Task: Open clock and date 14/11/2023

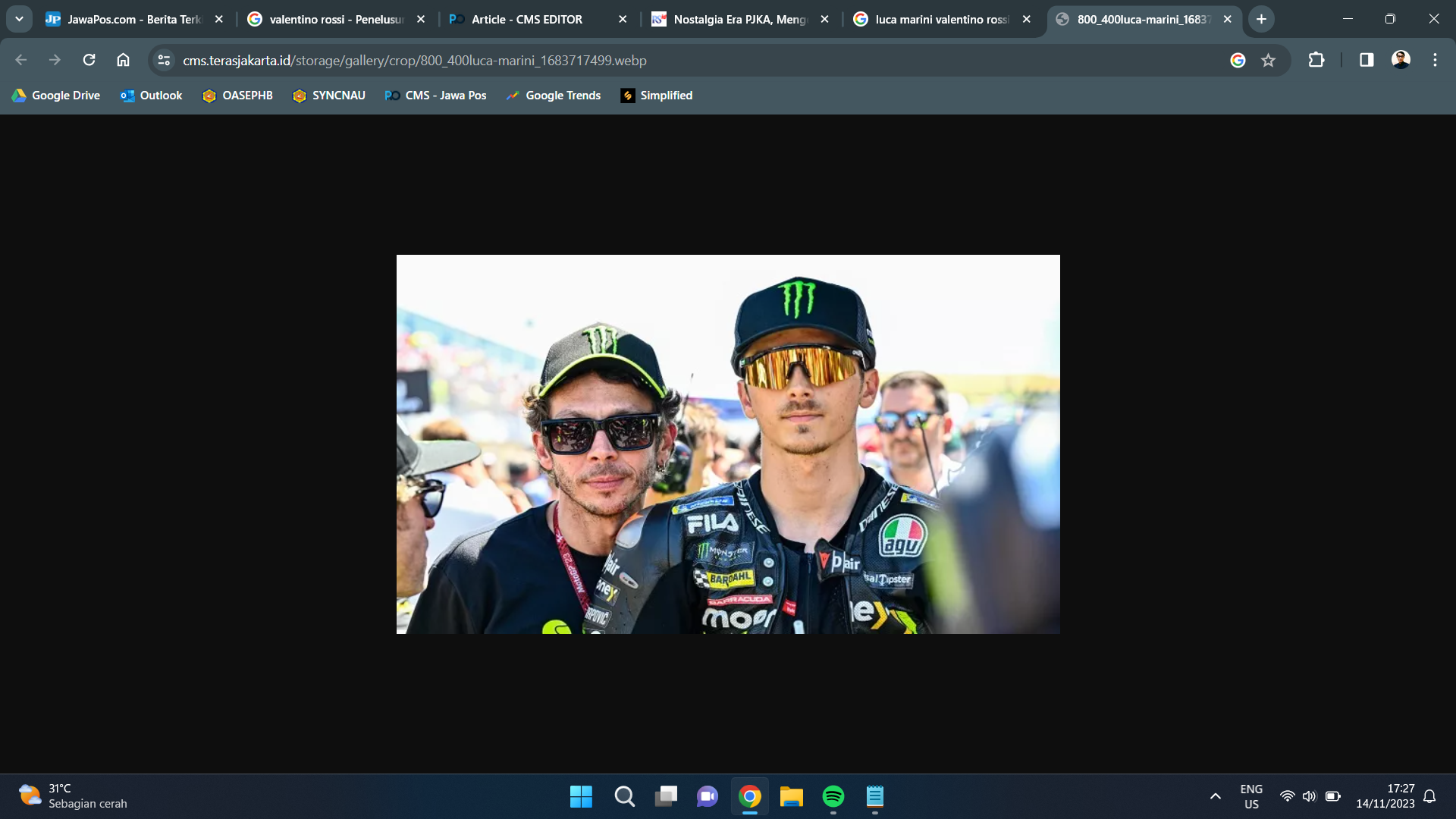Action: 1385,796
